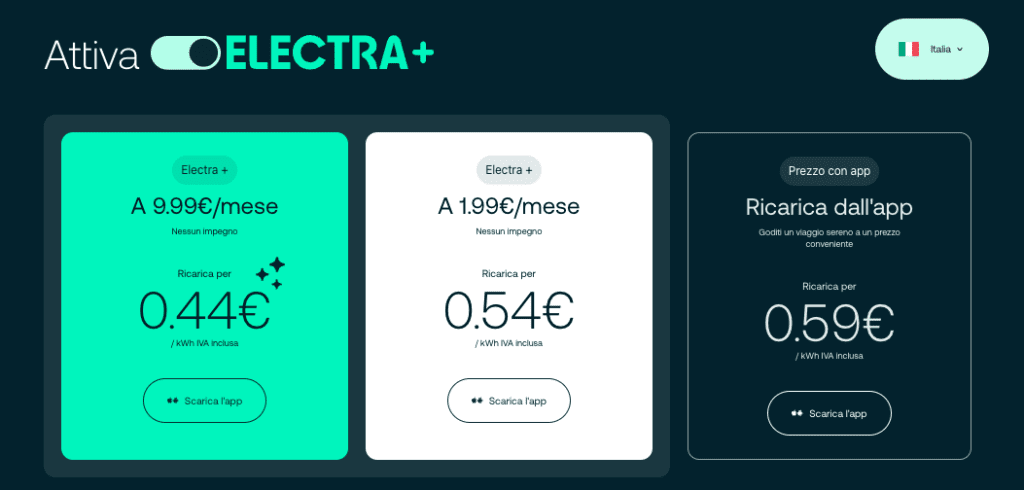Viewport: 1024px width, 490px height.
Task: Select the Electra + badge on the white card
Action: click(x=509, y=170)
